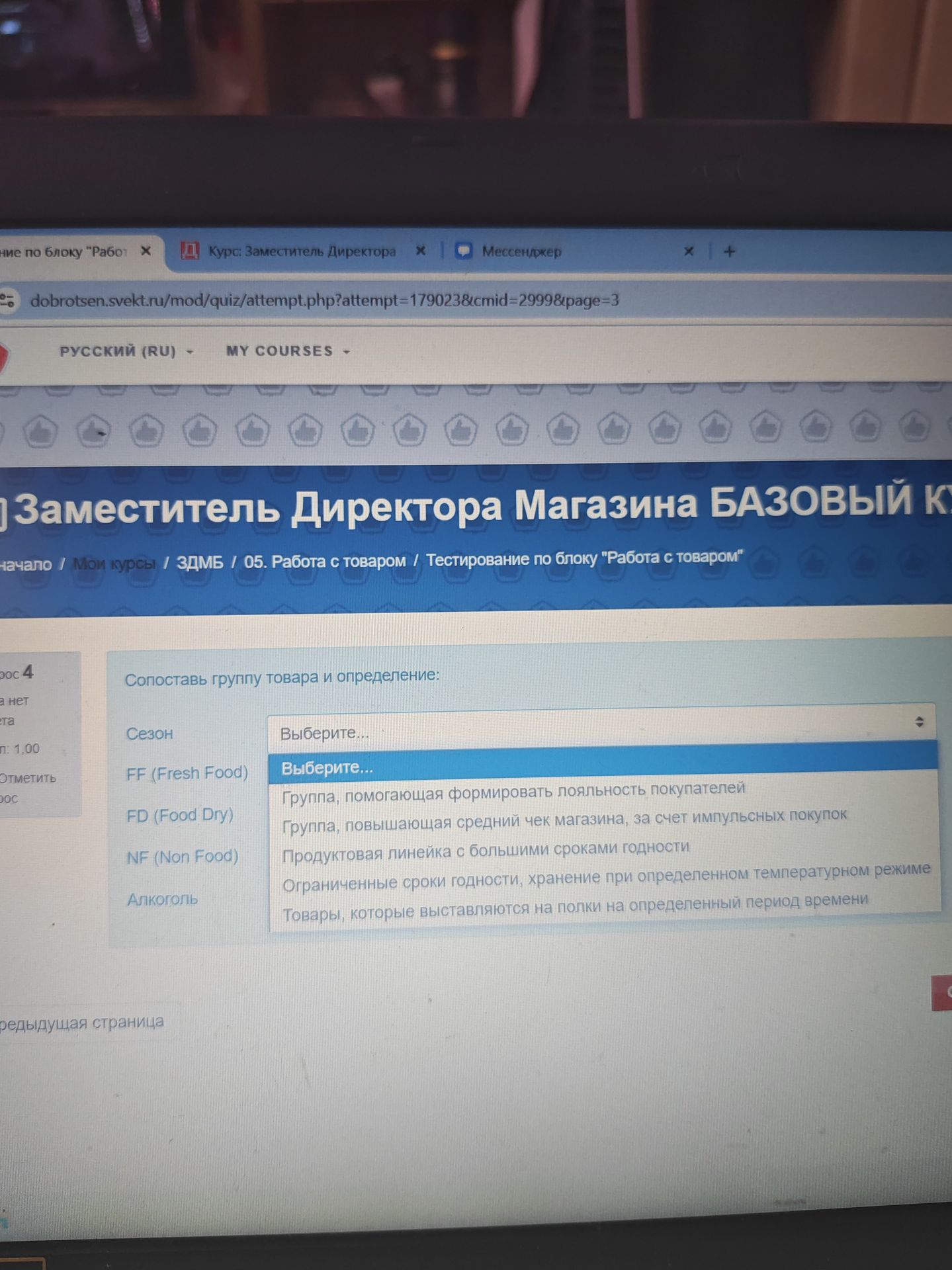Click the 'Сопоставь группу товара и определение' text
This screenshot has width=952, height=1270.
click(x=282, y=677)
